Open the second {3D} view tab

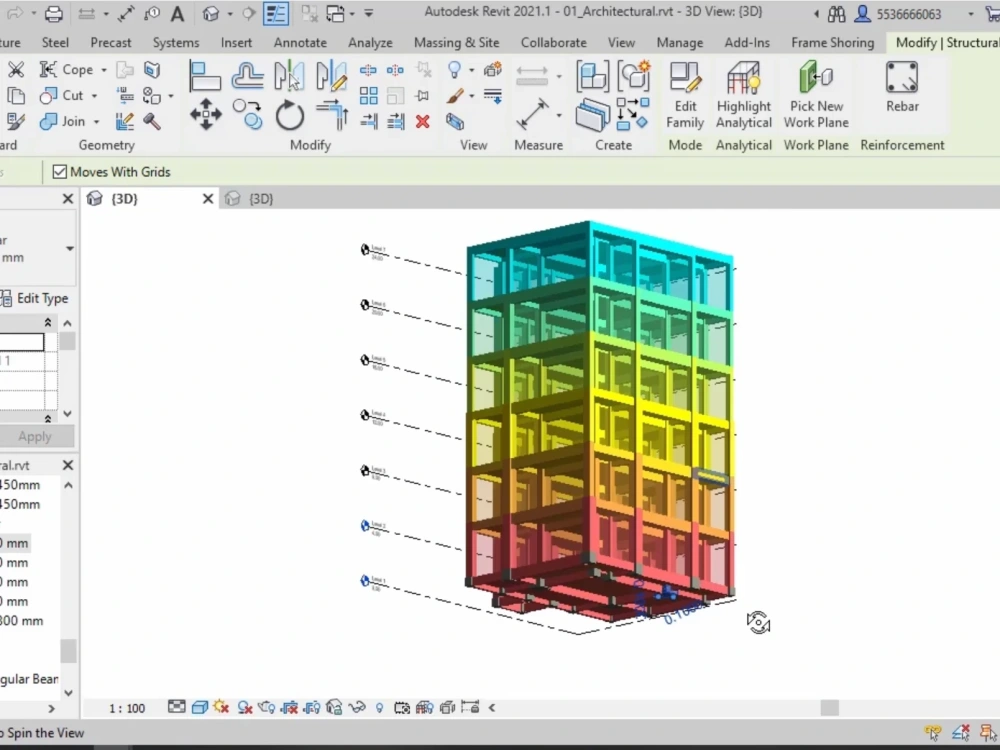pos(261,198)
